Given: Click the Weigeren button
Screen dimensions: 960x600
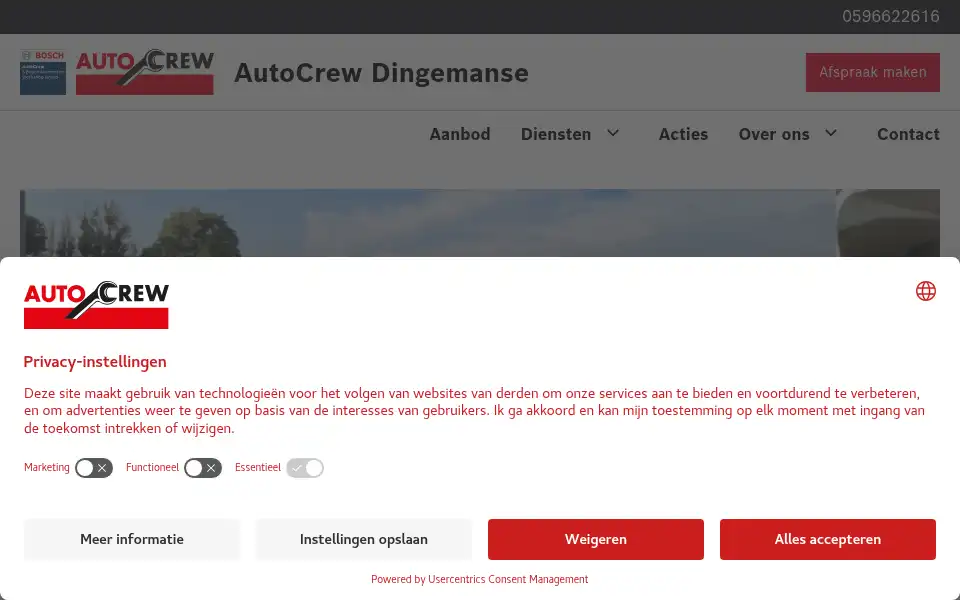Looking at the screenshot, I should coord(596,539).
